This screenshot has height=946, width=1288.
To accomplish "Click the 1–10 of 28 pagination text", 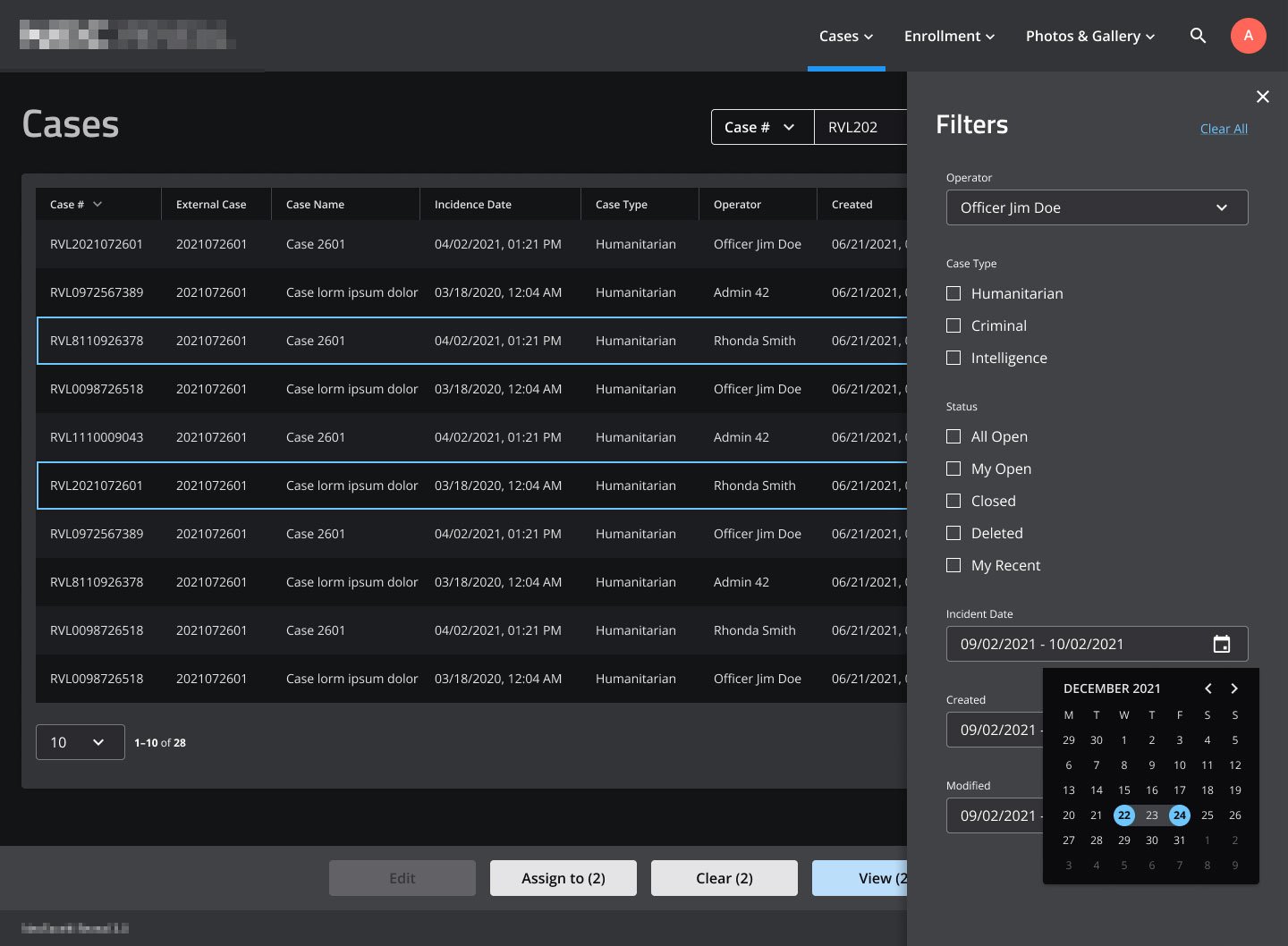I will 160,743.
